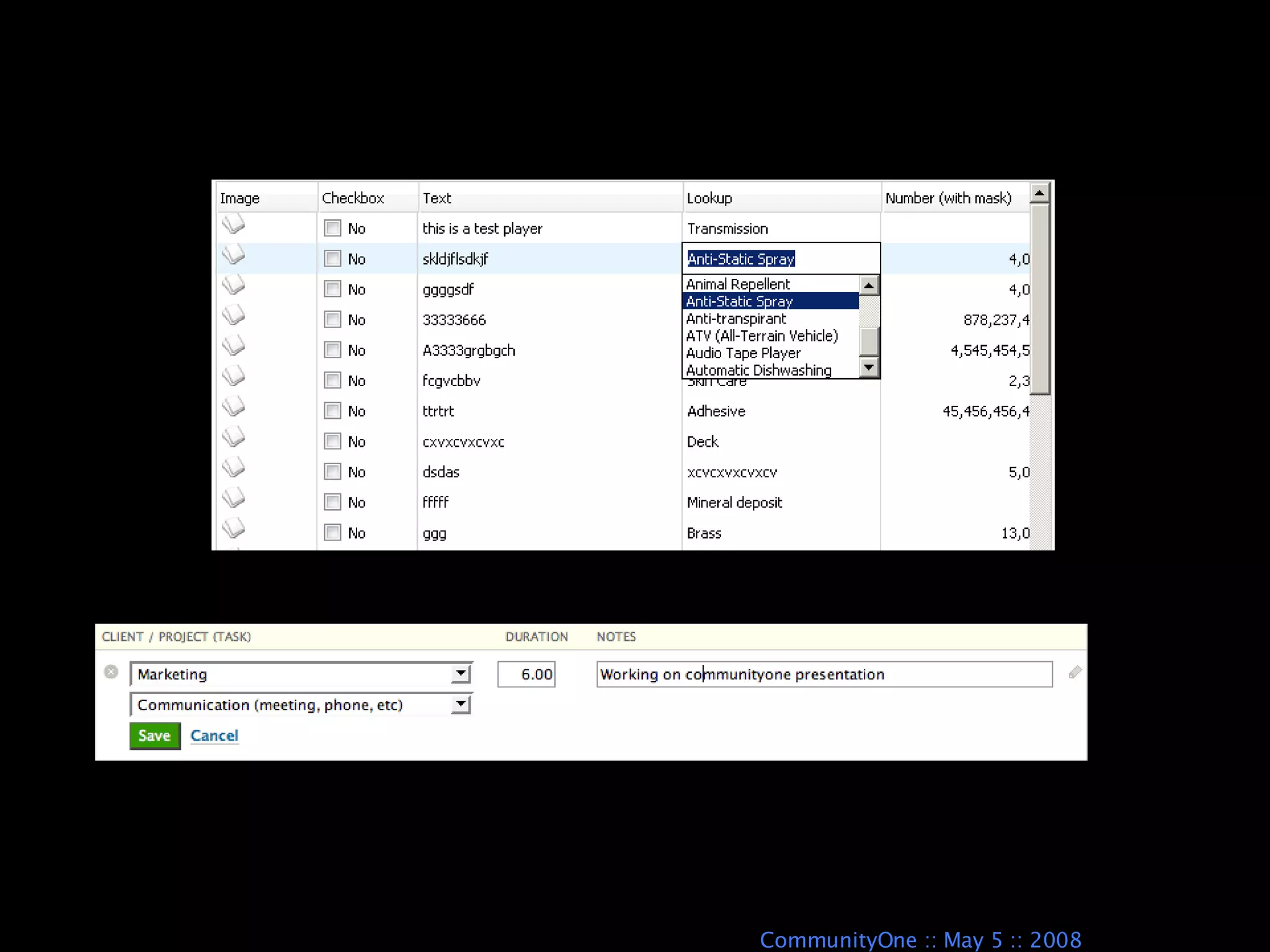The height and width of the screenshot is (952, 1270).
Task: Click image icon in 'this is a test player' row
Action: [x=234, y=224]
